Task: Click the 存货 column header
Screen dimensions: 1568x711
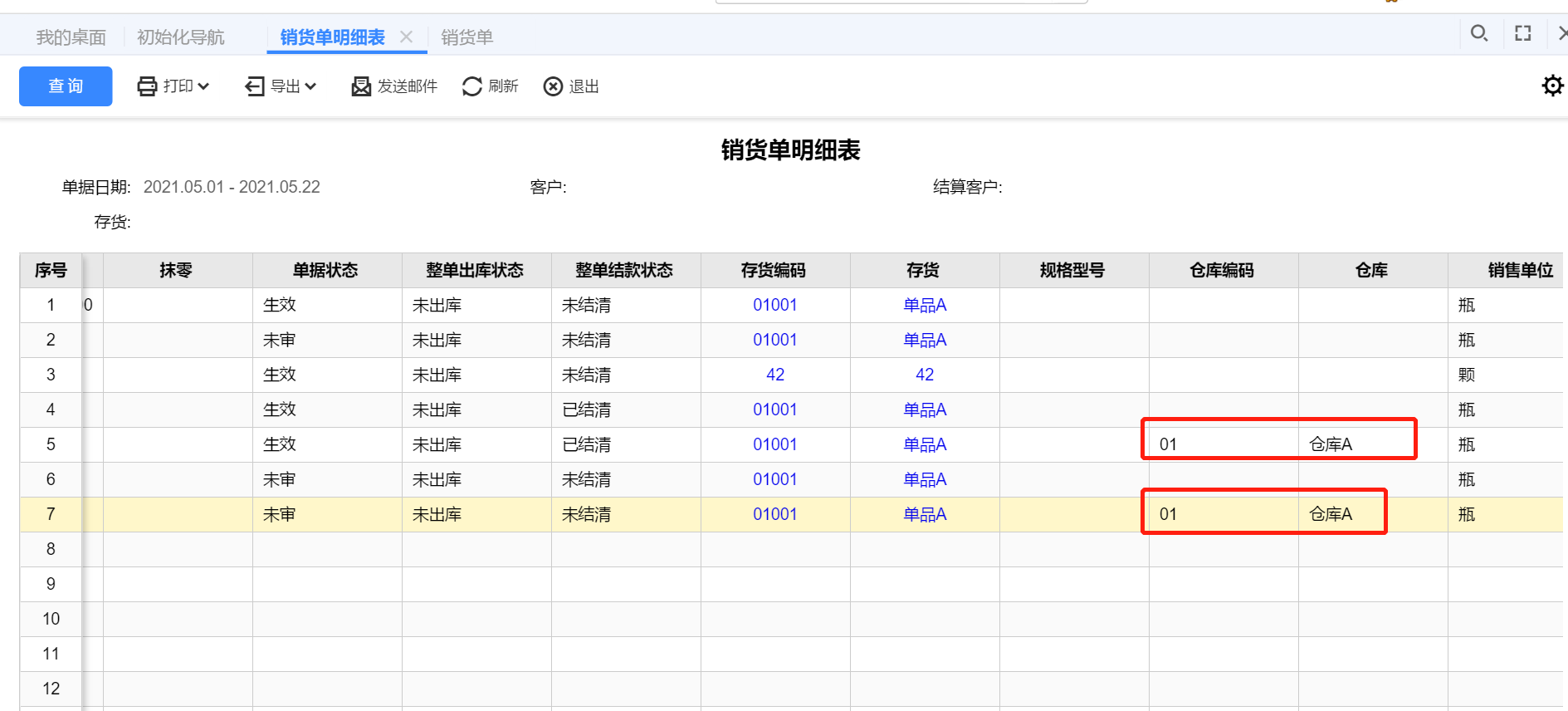Action: point(923,270)
